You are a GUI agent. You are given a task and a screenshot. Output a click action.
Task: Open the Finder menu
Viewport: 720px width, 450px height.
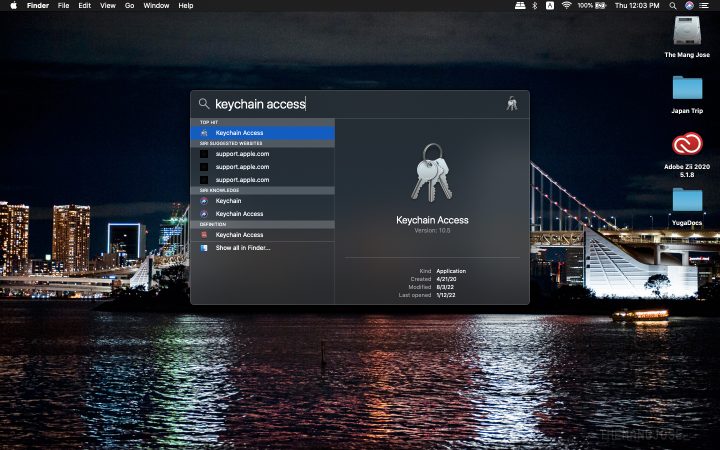pyautogui.click(x=38, y=6)
